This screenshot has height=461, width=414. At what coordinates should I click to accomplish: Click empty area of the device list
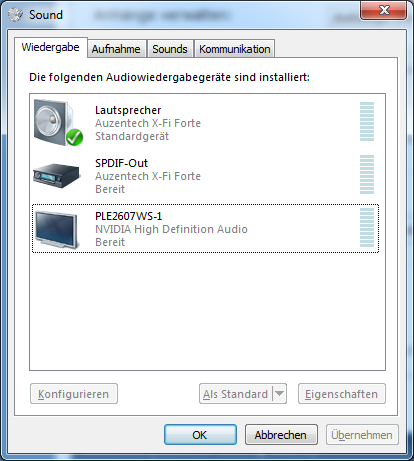(207, 310)
